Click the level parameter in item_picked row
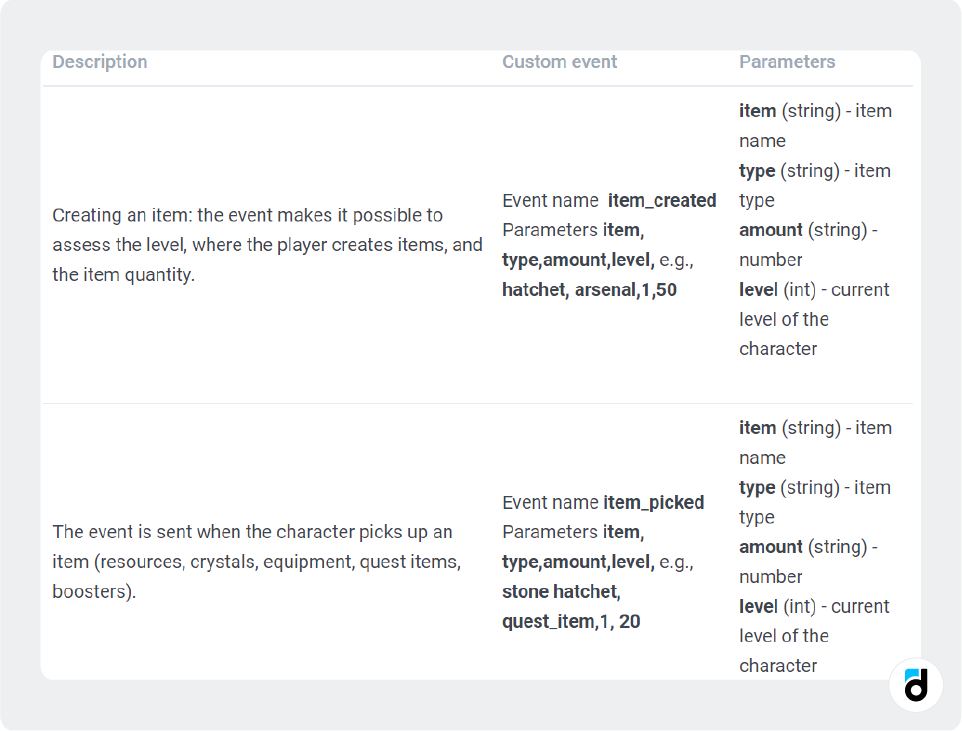Screen dimensions: 962x731 click(758, 607)
